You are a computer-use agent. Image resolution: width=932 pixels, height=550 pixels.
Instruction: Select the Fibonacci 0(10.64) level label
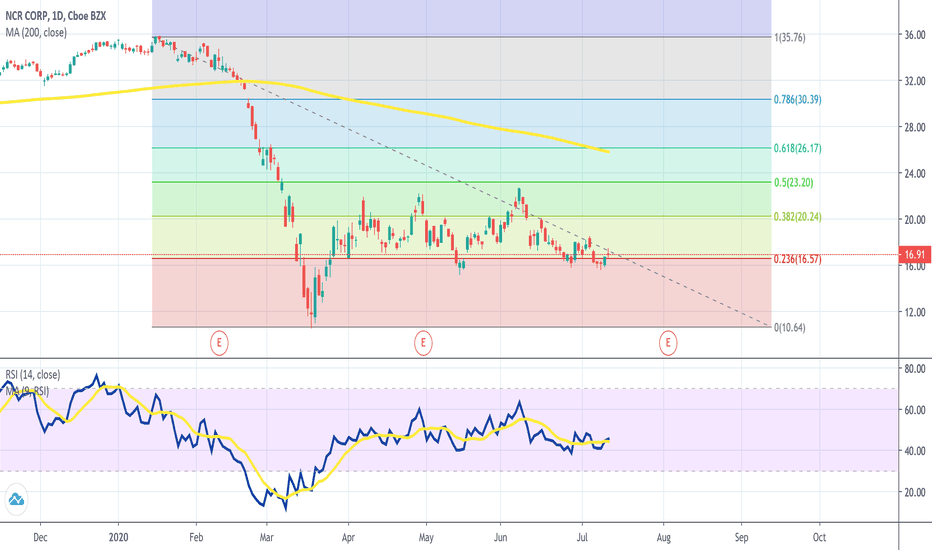click(790, 328)
